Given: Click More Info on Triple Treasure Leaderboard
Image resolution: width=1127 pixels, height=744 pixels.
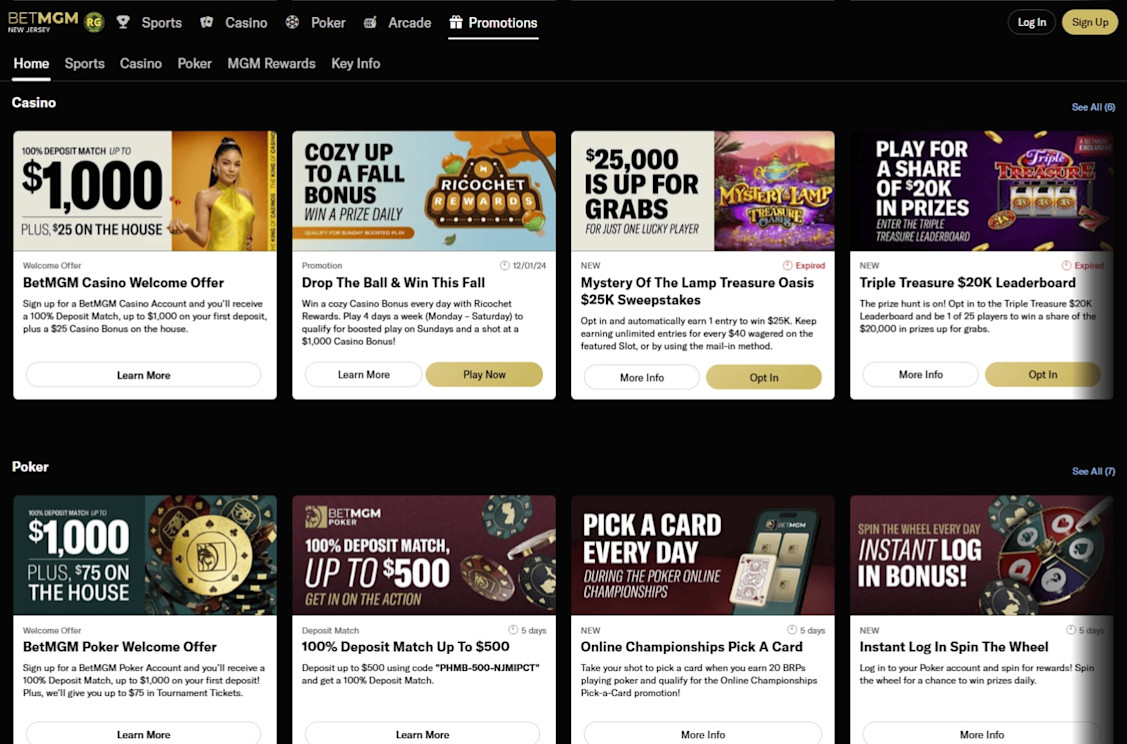Looking at the screenshot, I should 921,375.
